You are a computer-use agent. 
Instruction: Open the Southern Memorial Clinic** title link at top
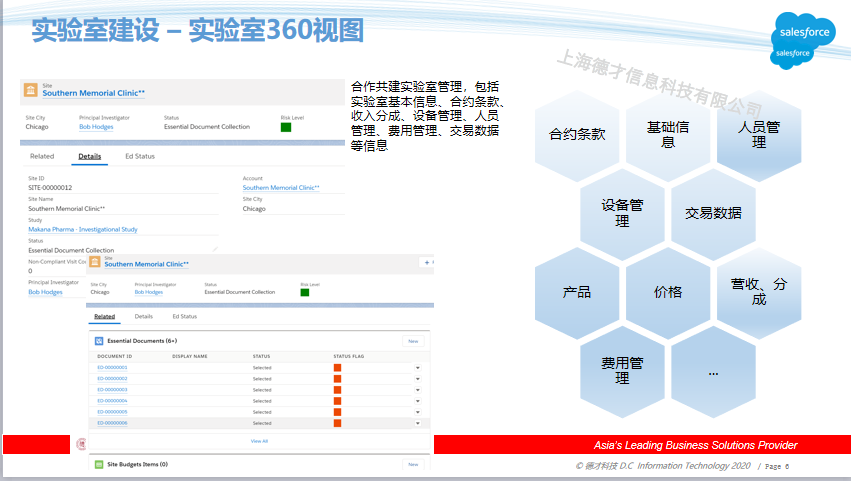pyautogui.click(x=93, y=93)
